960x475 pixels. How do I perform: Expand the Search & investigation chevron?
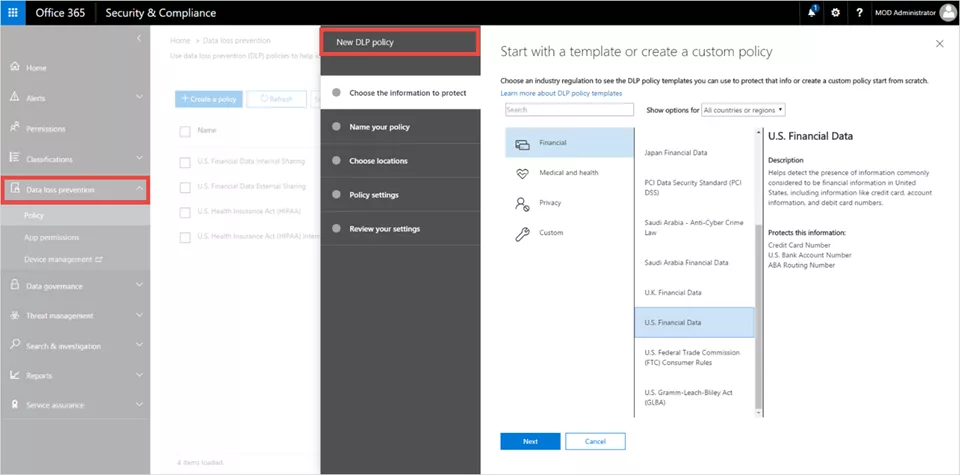(139, 345)
